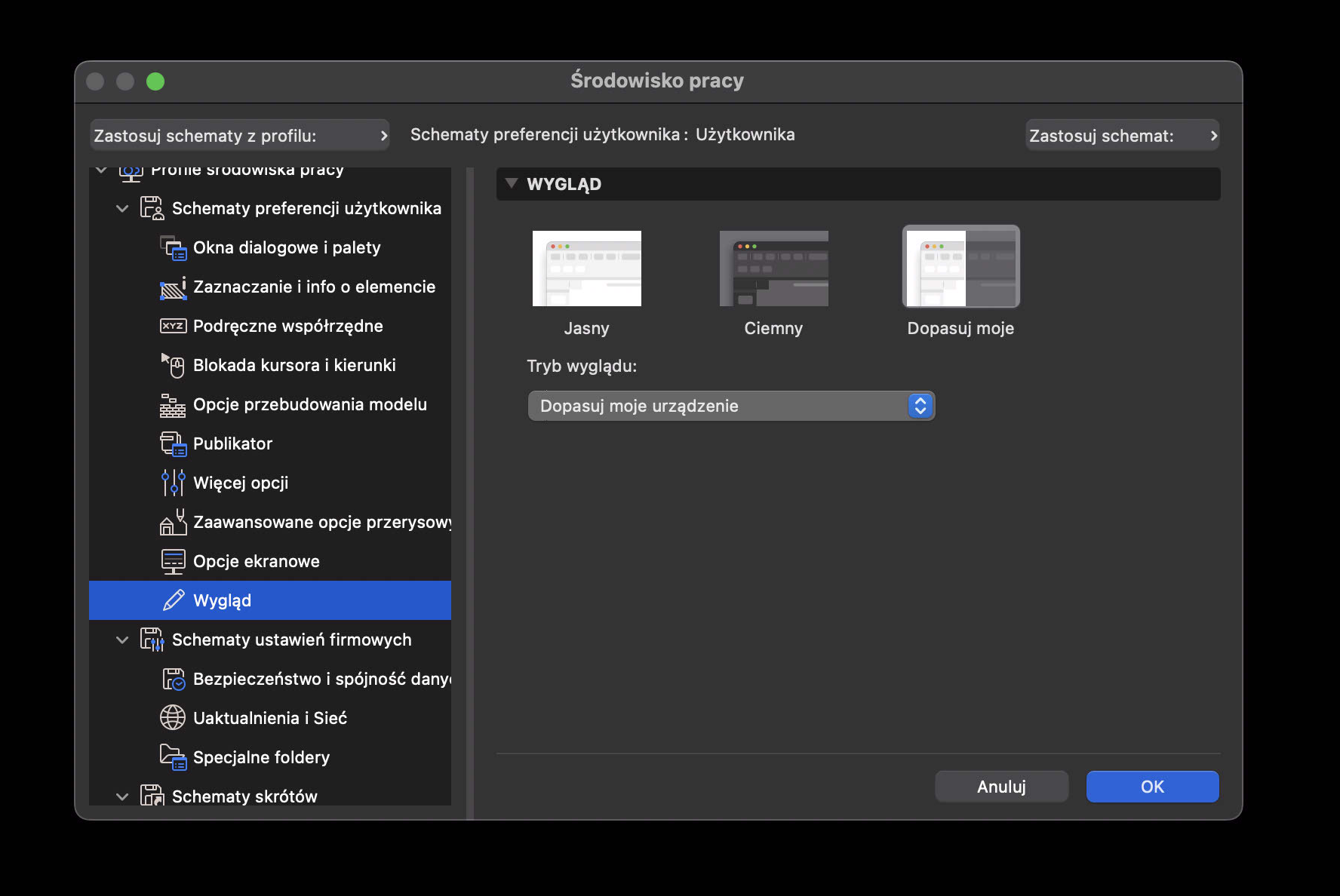Screen dimensions: 1340x896
Task: Confirm with the OK button
Action: (x=1153, y=787)
